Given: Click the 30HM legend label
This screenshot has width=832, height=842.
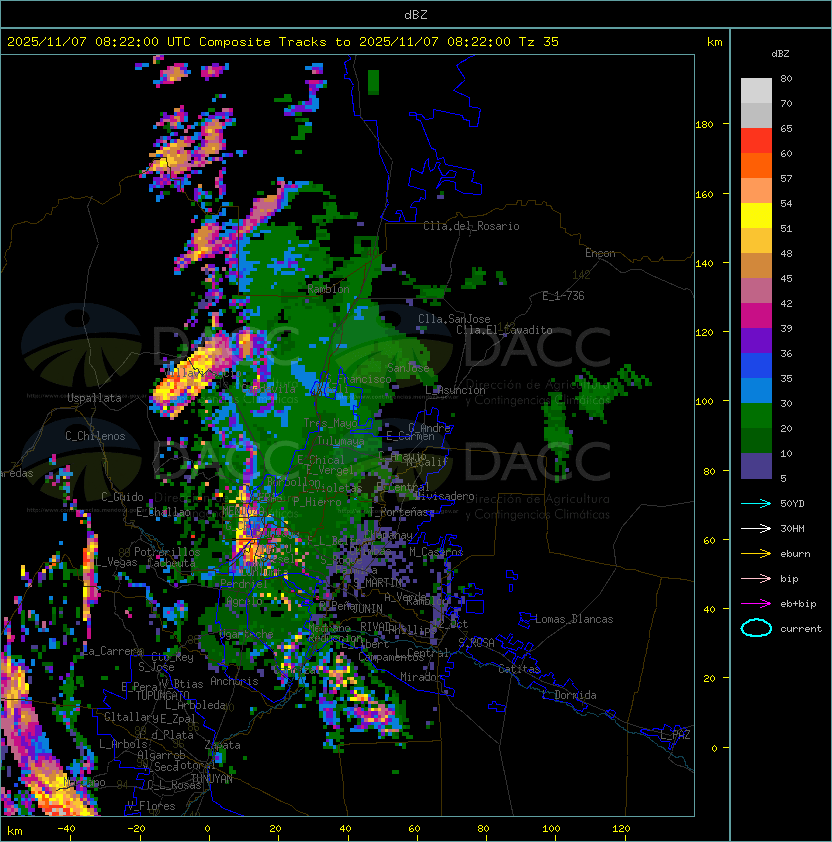Looking at the screenshot, I should click(792, 528).
